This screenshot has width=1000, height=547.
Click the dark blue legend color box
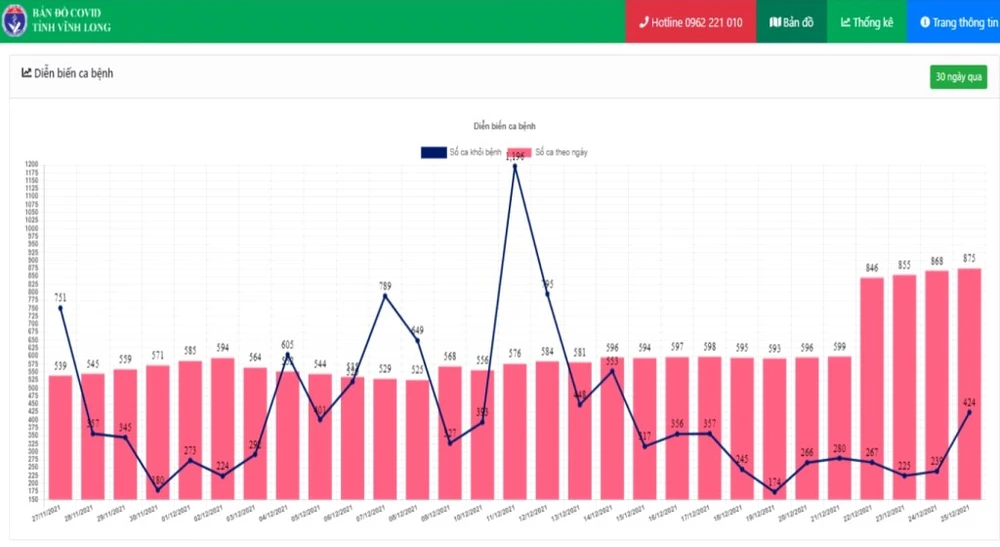pos(434,152)
